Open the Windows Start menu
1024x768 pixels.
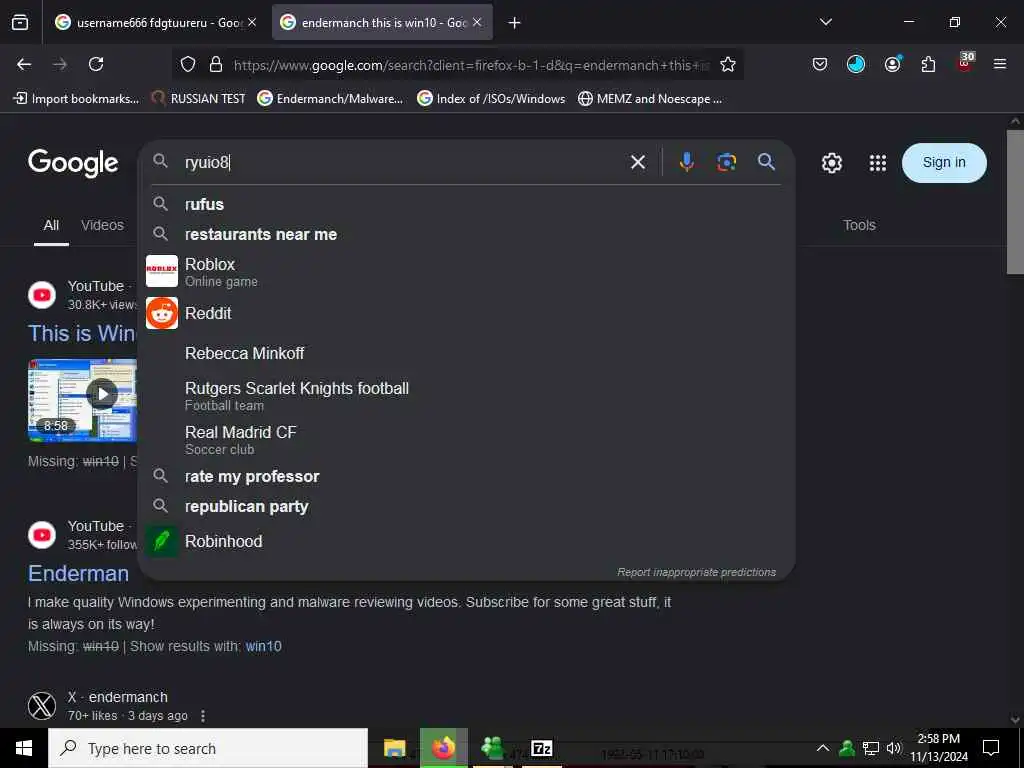click(24, 748)
